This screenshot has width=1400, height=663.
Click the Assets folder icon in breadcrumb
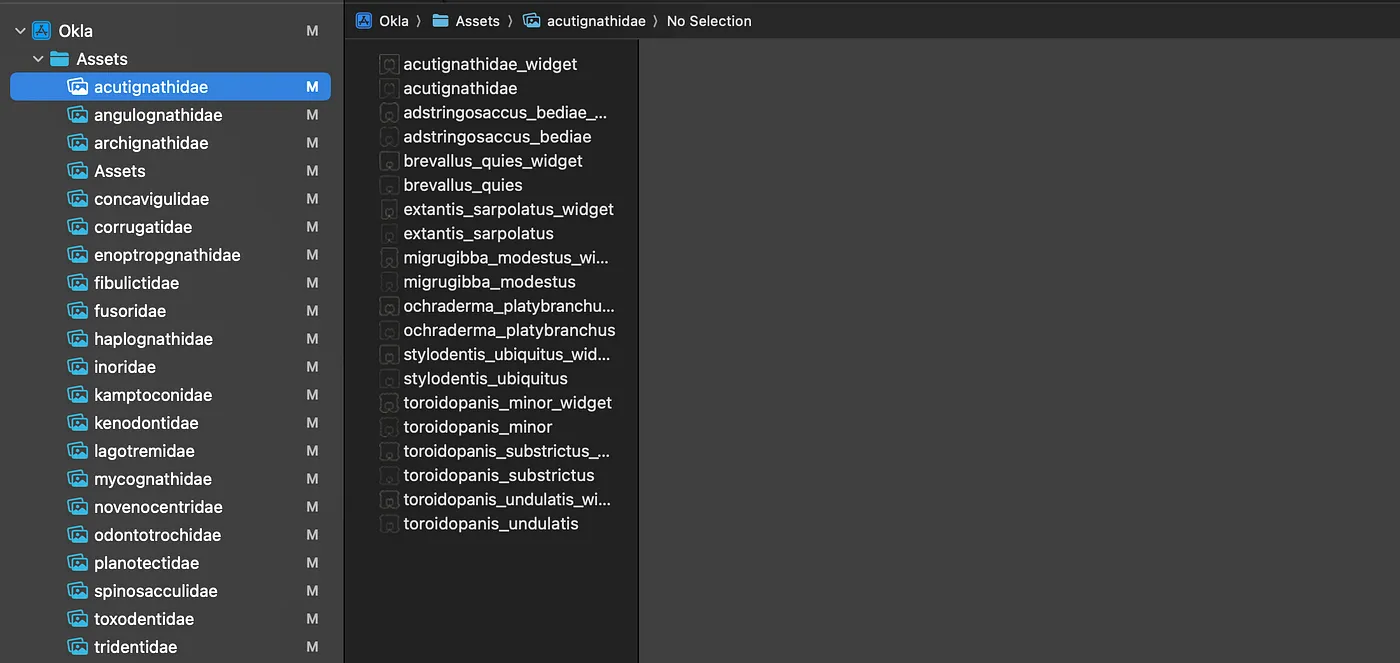click(x=440, y=21)
